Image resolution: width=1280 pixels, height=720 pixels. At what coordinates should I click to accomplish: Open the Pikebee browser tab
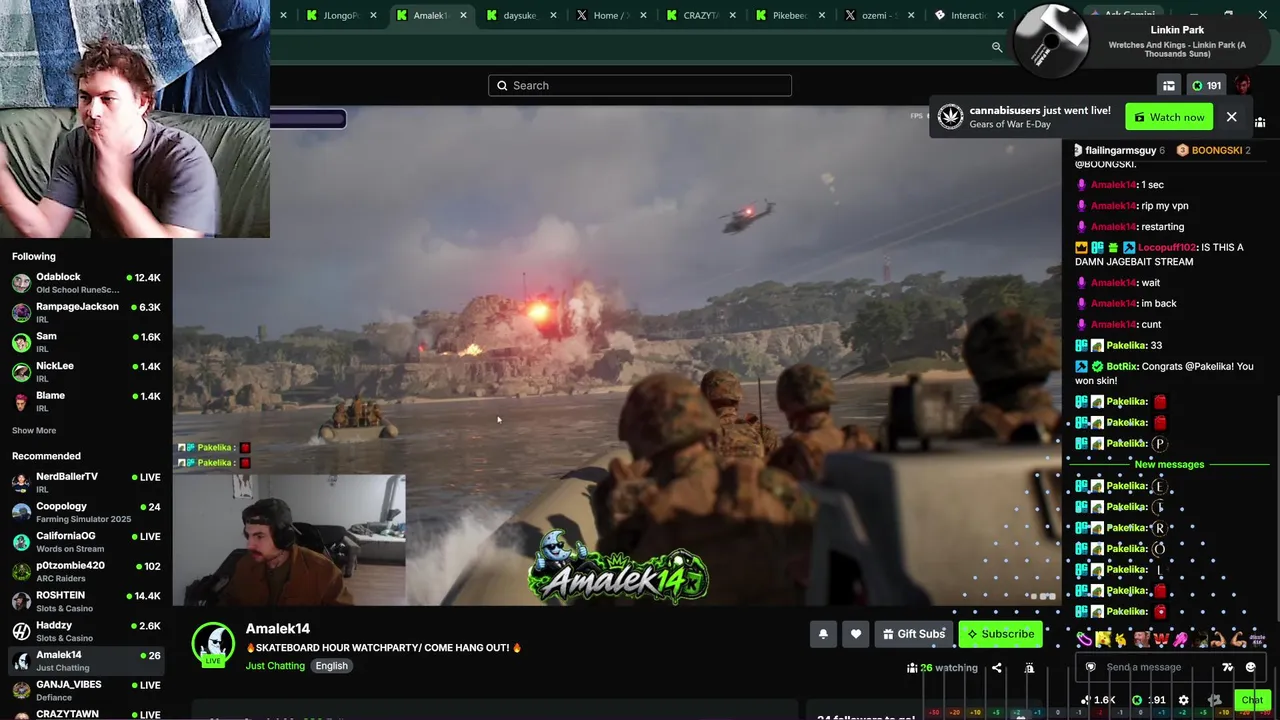[x=789, y=15]
